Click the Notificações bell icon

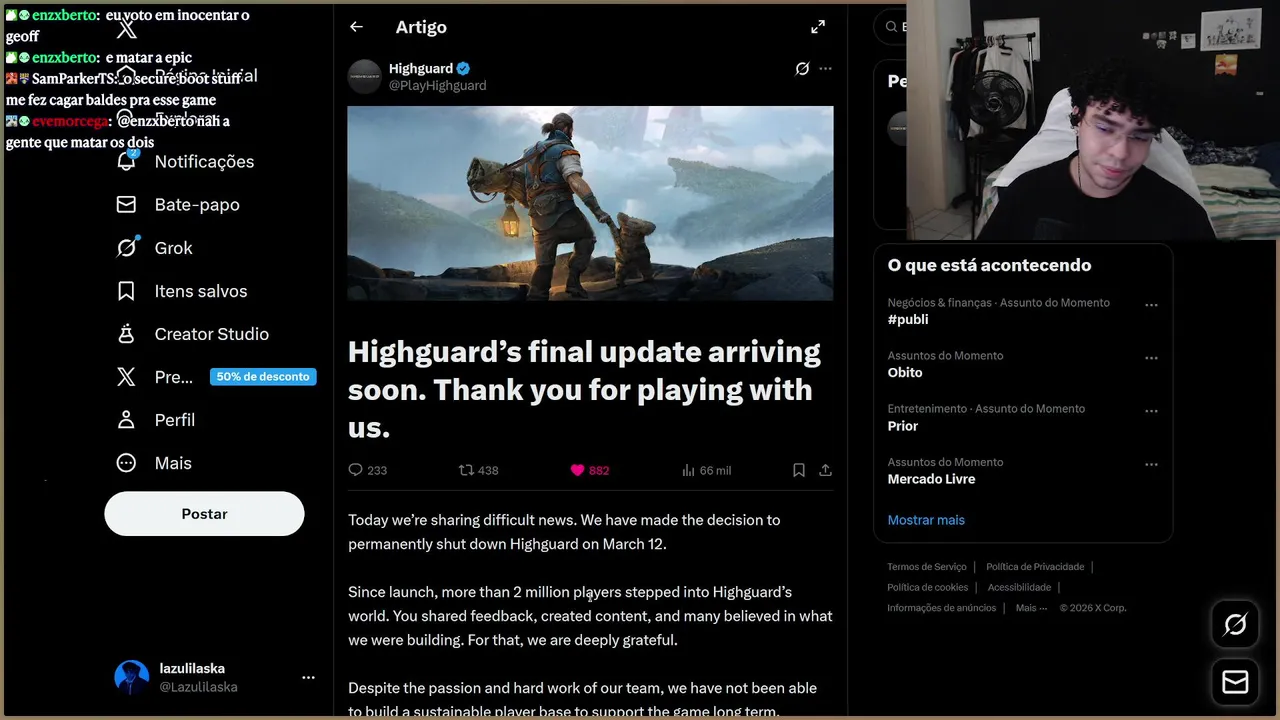[126, 161]
